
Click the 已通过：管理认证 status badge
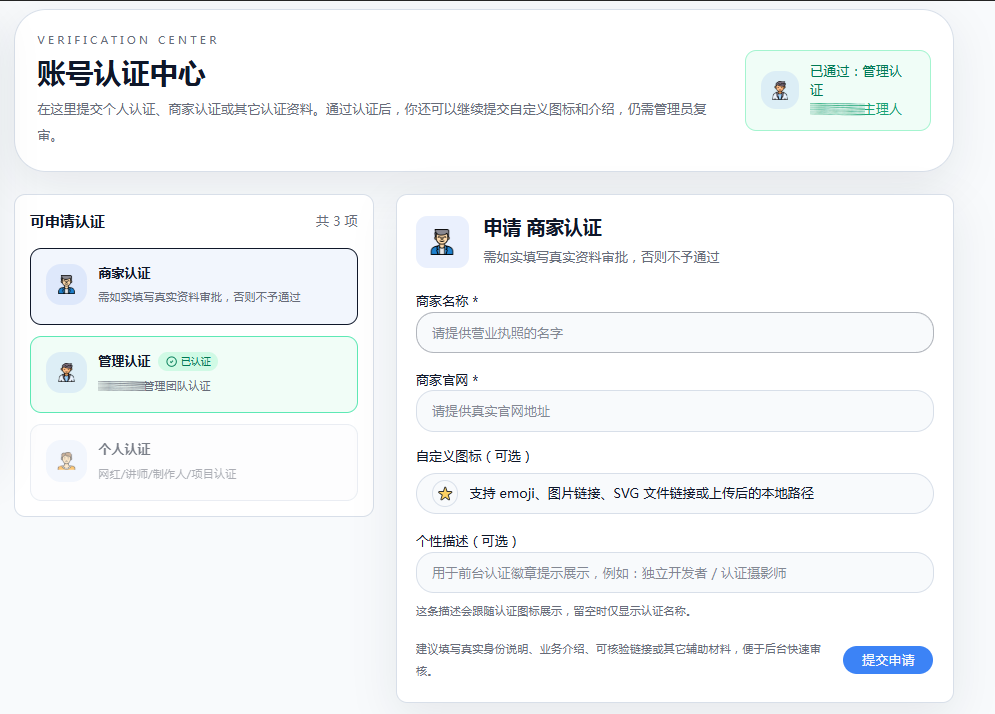838,90
